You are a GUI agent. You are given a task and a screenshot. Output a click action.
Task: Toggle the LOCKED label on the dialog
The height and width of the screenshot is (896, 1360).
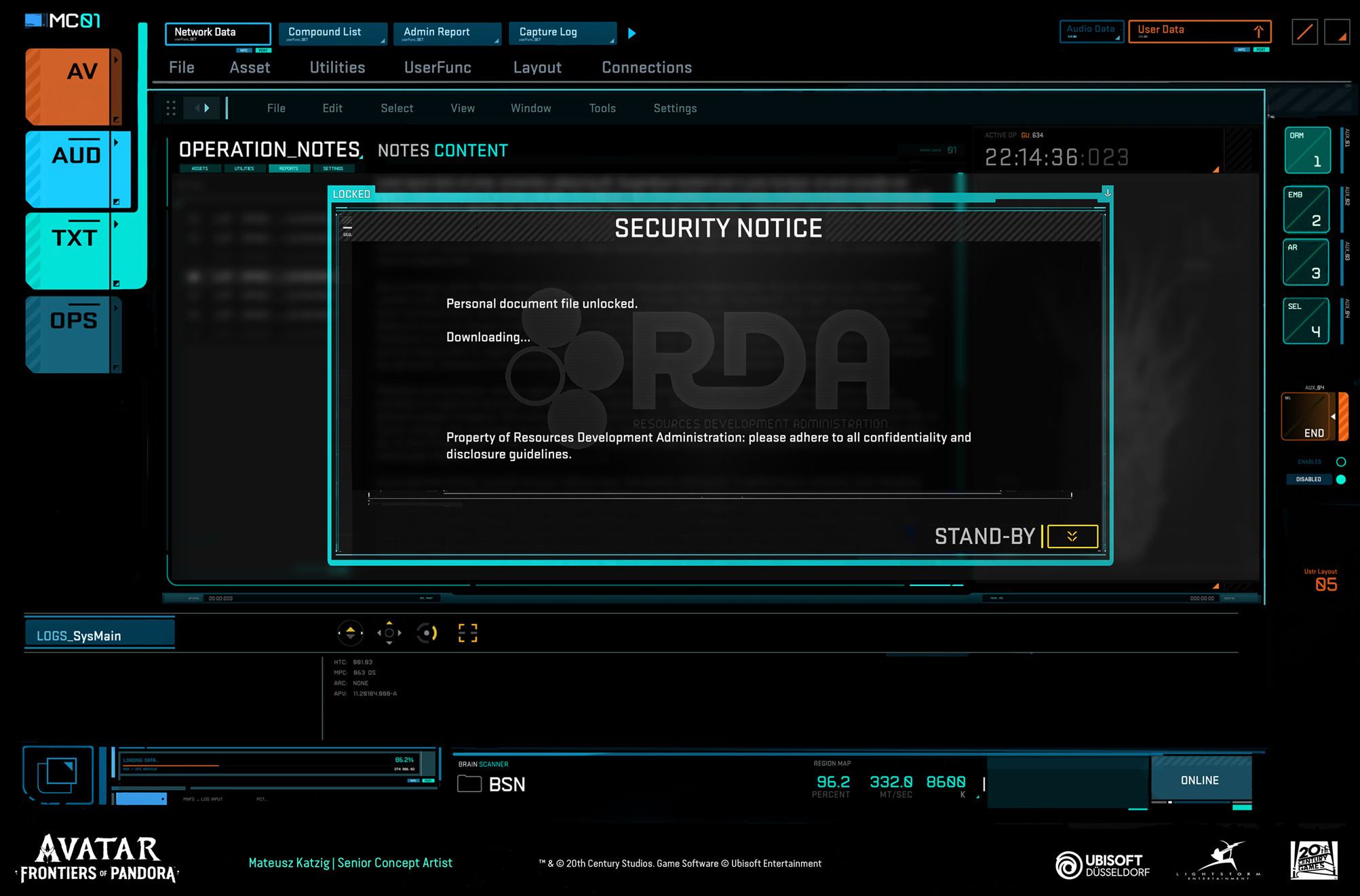click(x=351, y=193)
